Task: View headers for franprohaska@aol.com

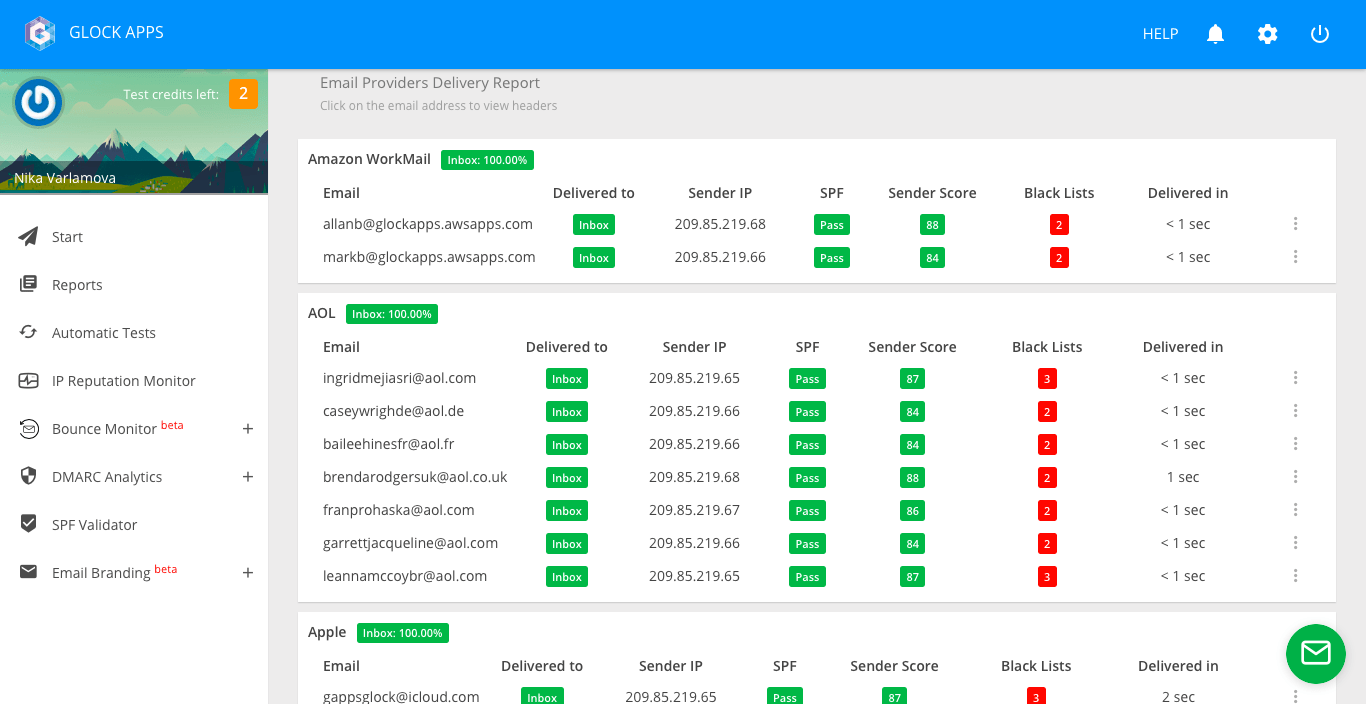Action: point(398,510)
